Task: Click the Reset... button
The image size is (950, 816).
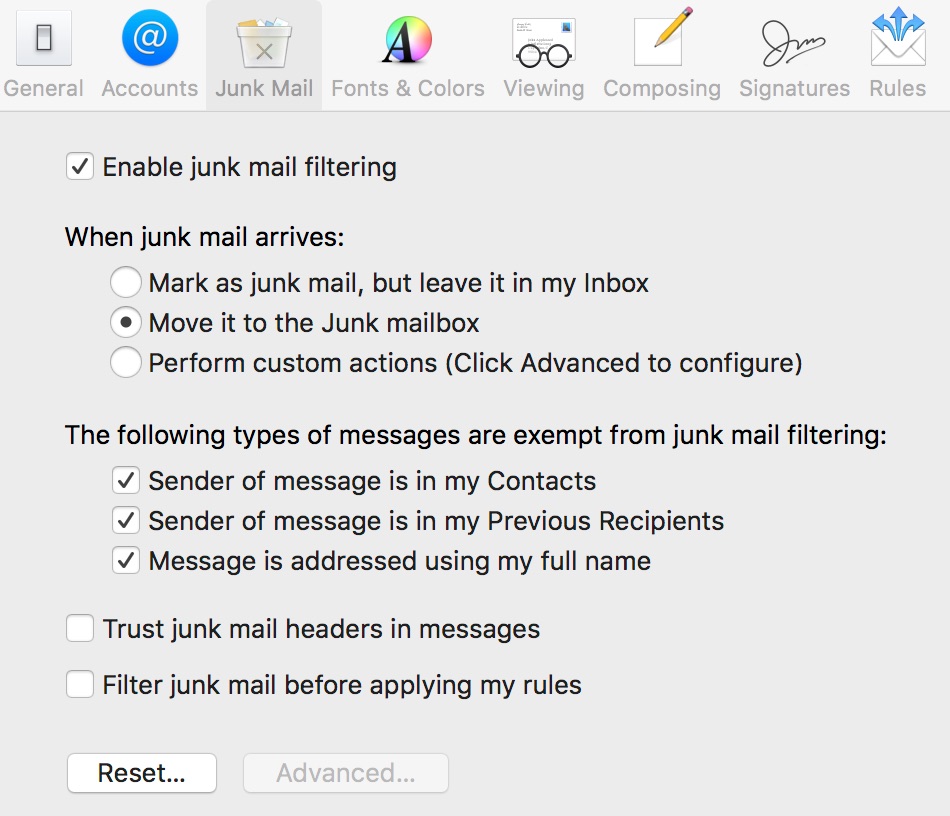Action: (x=142, y=773)
